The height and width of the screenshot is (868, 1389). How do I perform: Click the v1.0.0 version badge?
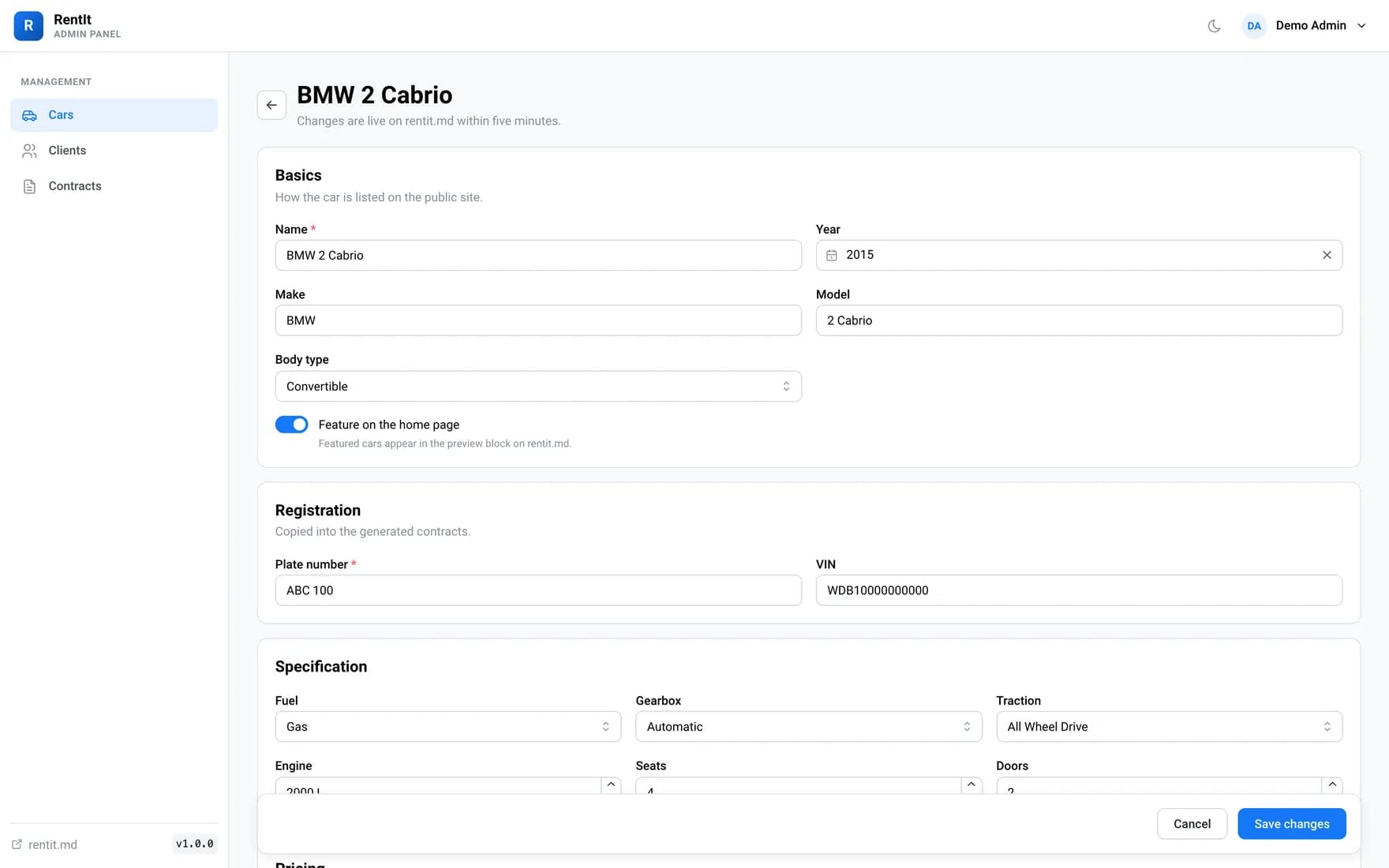(194, 844)
